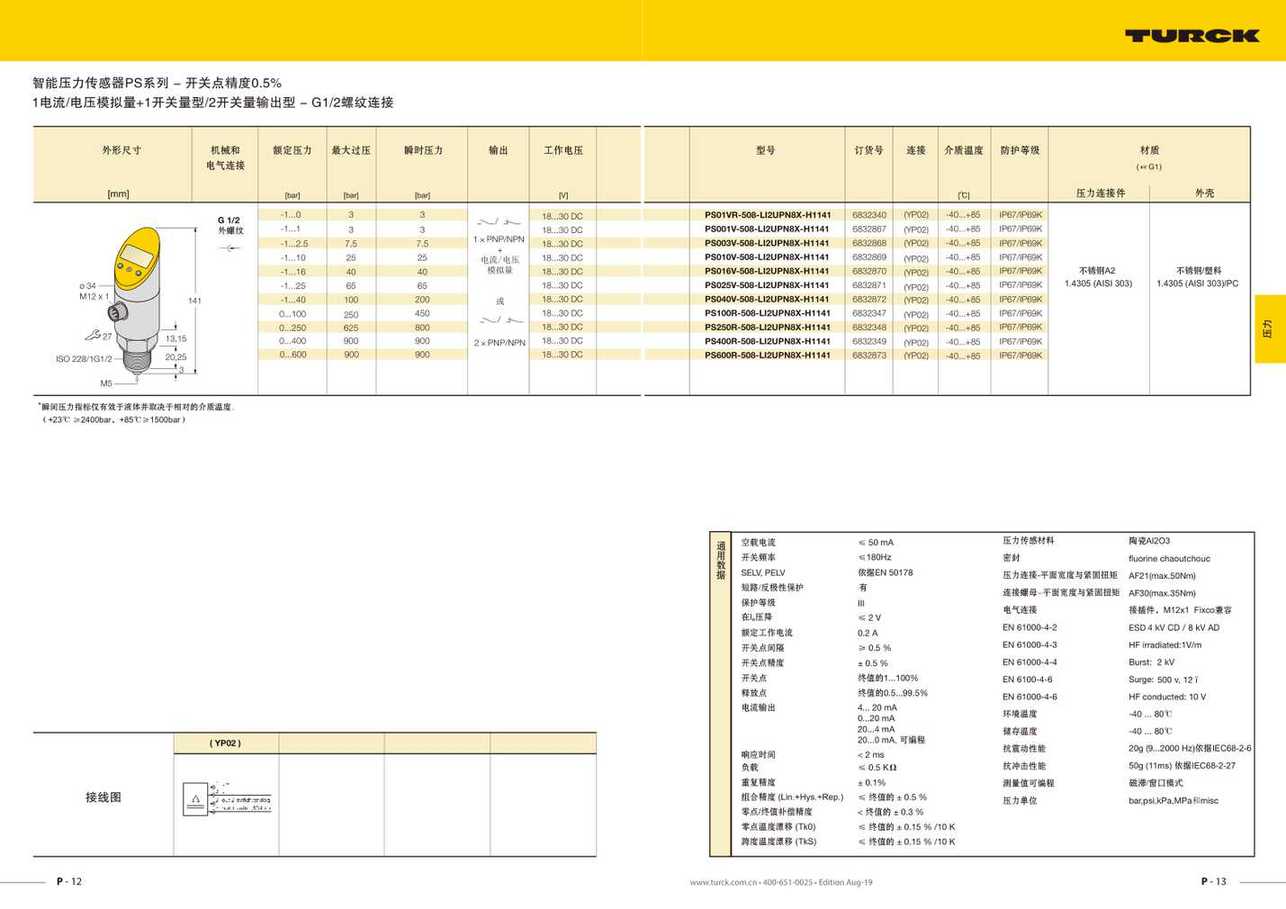Click the 工作电压 column header
1286x909 pixels.
(x=563, y=150)
